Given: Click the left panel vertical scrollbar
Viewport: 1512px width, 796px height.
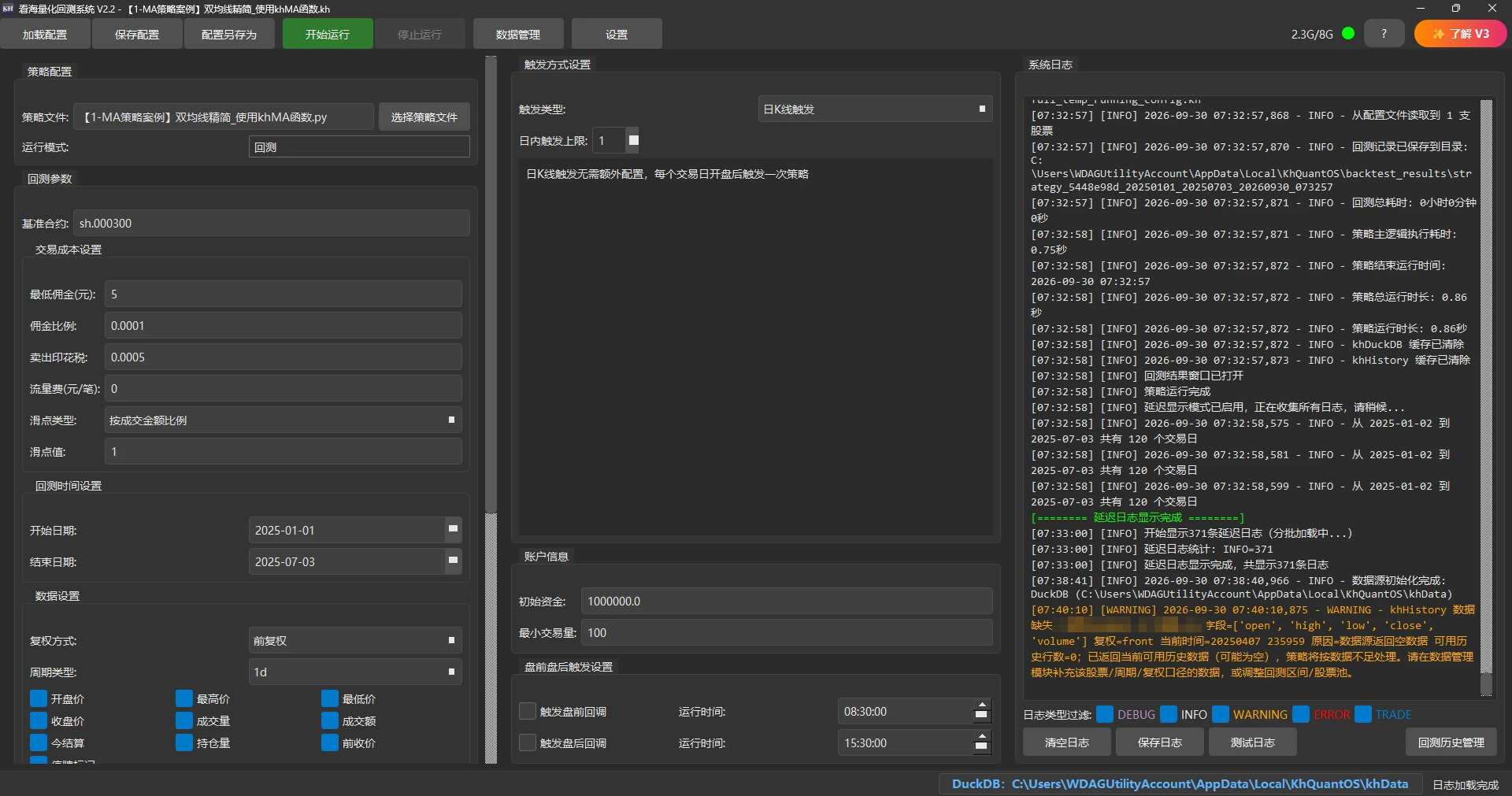Looking at the screenshot, I should coord(491,409).
